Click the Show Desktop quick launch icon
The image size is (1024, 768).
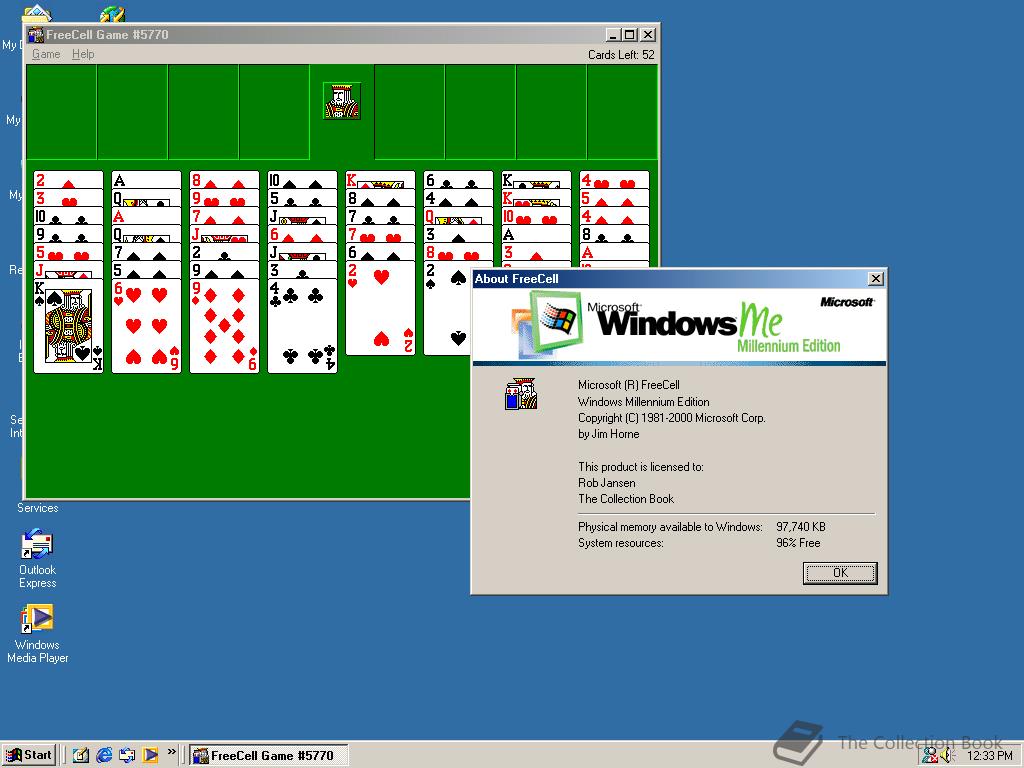click(80, 755)
